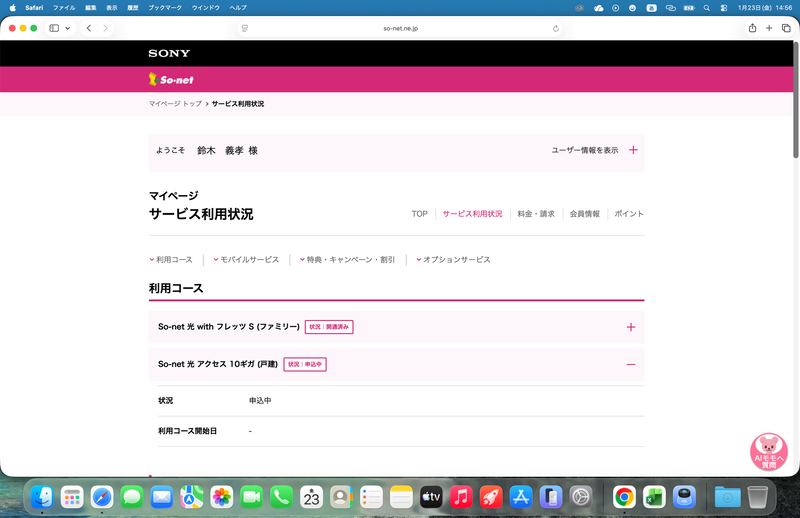800x518 pixels.
Task: Go back with Safari back arrow
Action: pyautogui.click(x=89, y=28)
